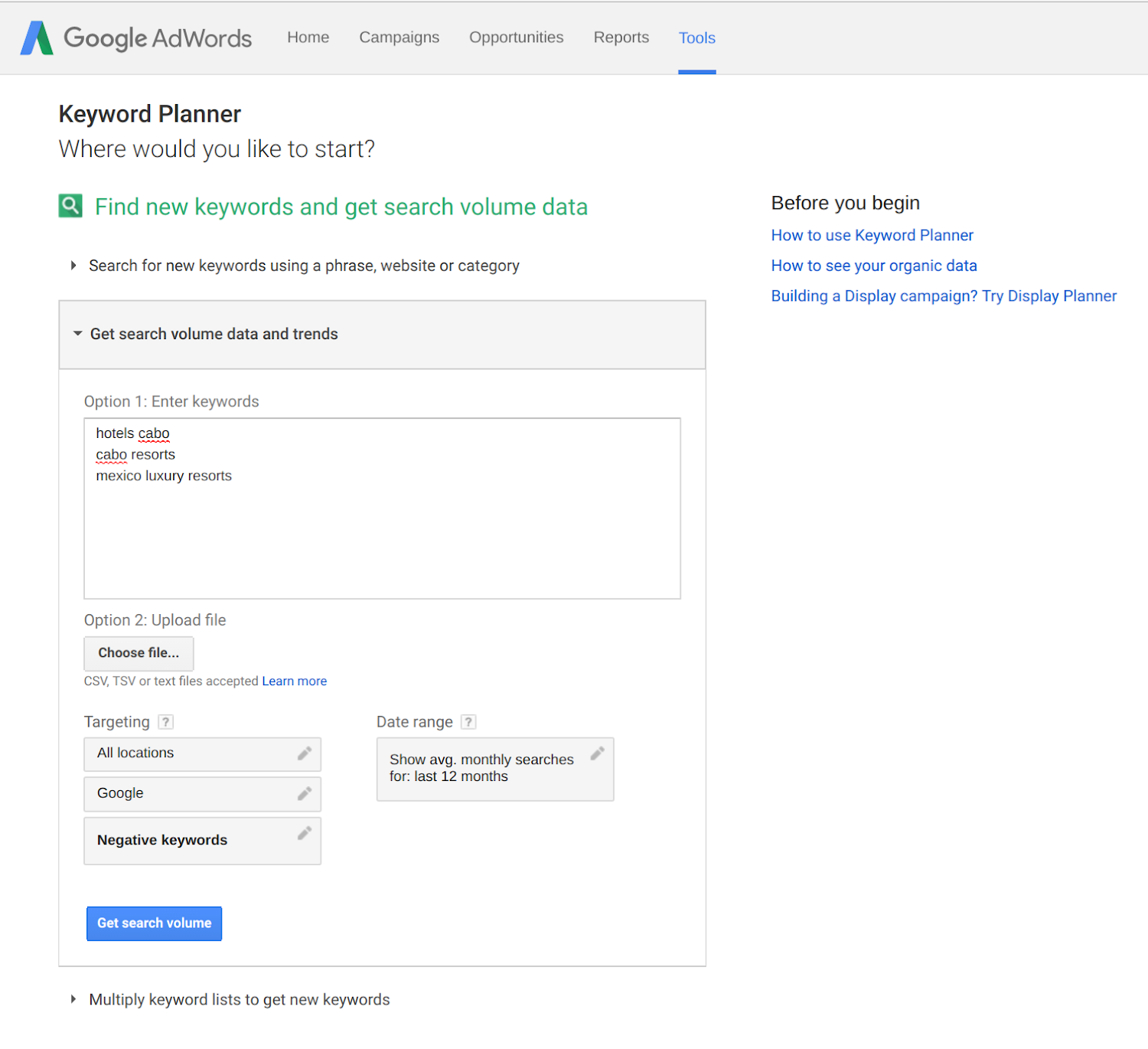Open How to use Keyword Planner link
This screenshot has width=1148, height=1049.
(x=872, y=235)
